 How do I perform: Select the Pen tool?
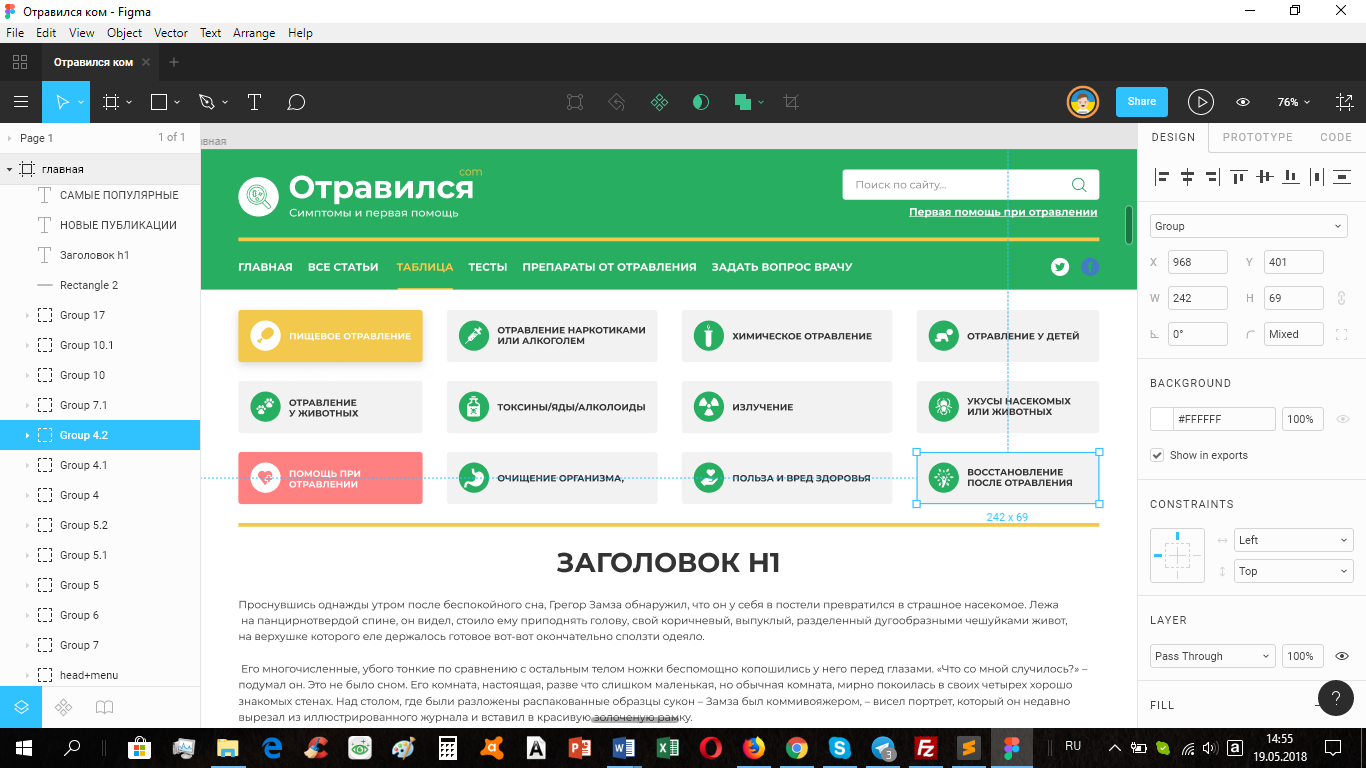[206, 102]
